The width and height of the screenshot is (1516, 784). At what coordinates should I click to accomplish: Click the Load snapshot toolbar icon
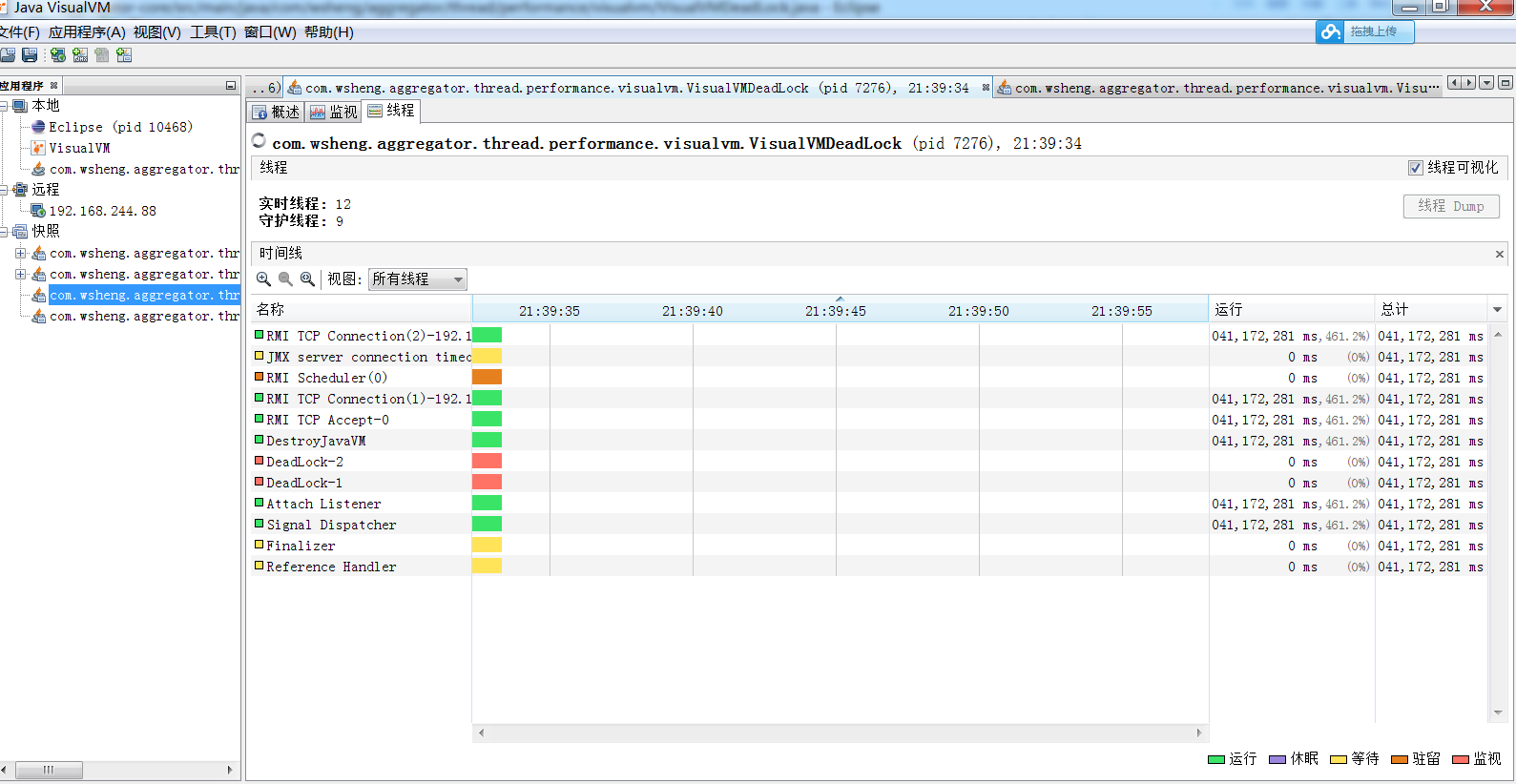click(8, 55)
